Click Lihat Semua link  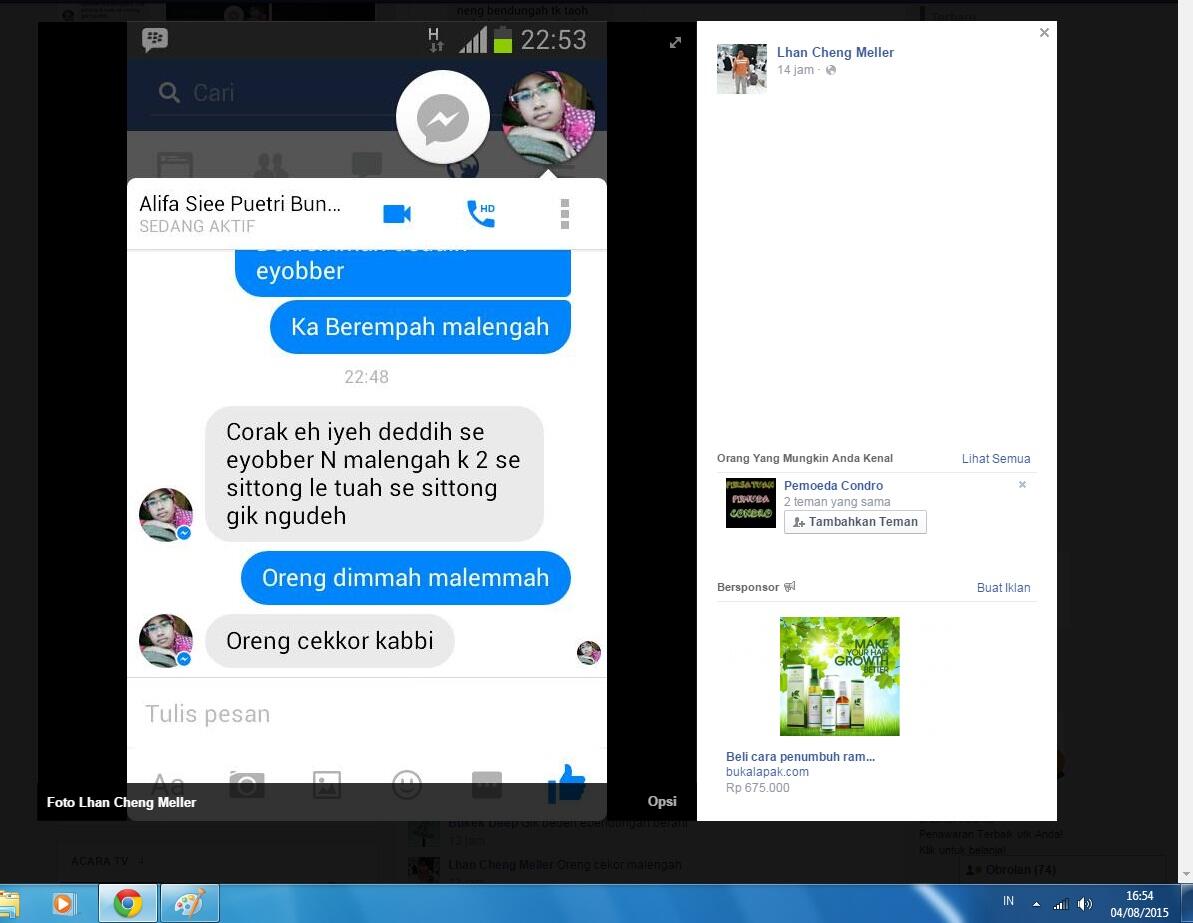[995, 459]
